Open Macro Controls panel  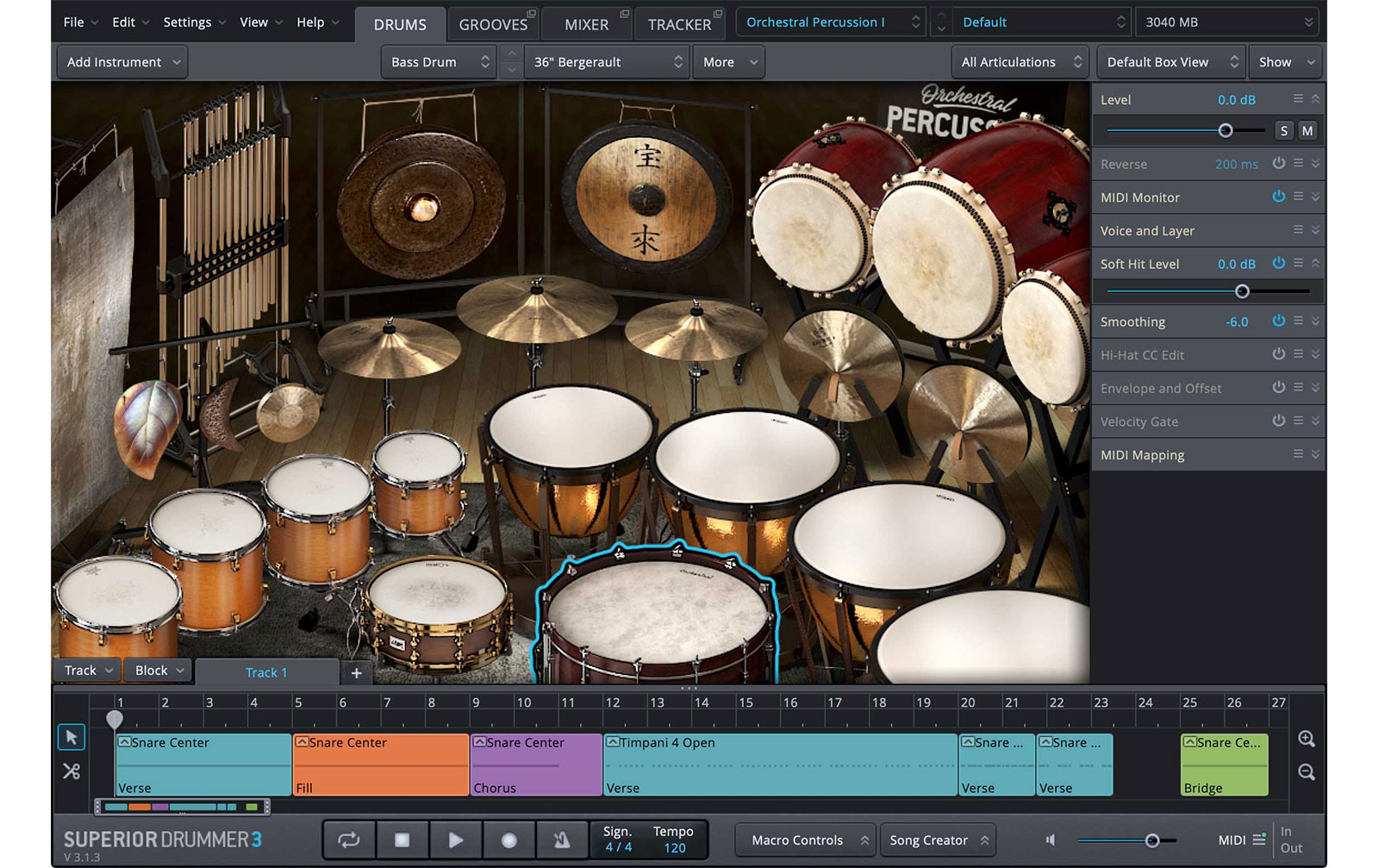click(807, 840)
